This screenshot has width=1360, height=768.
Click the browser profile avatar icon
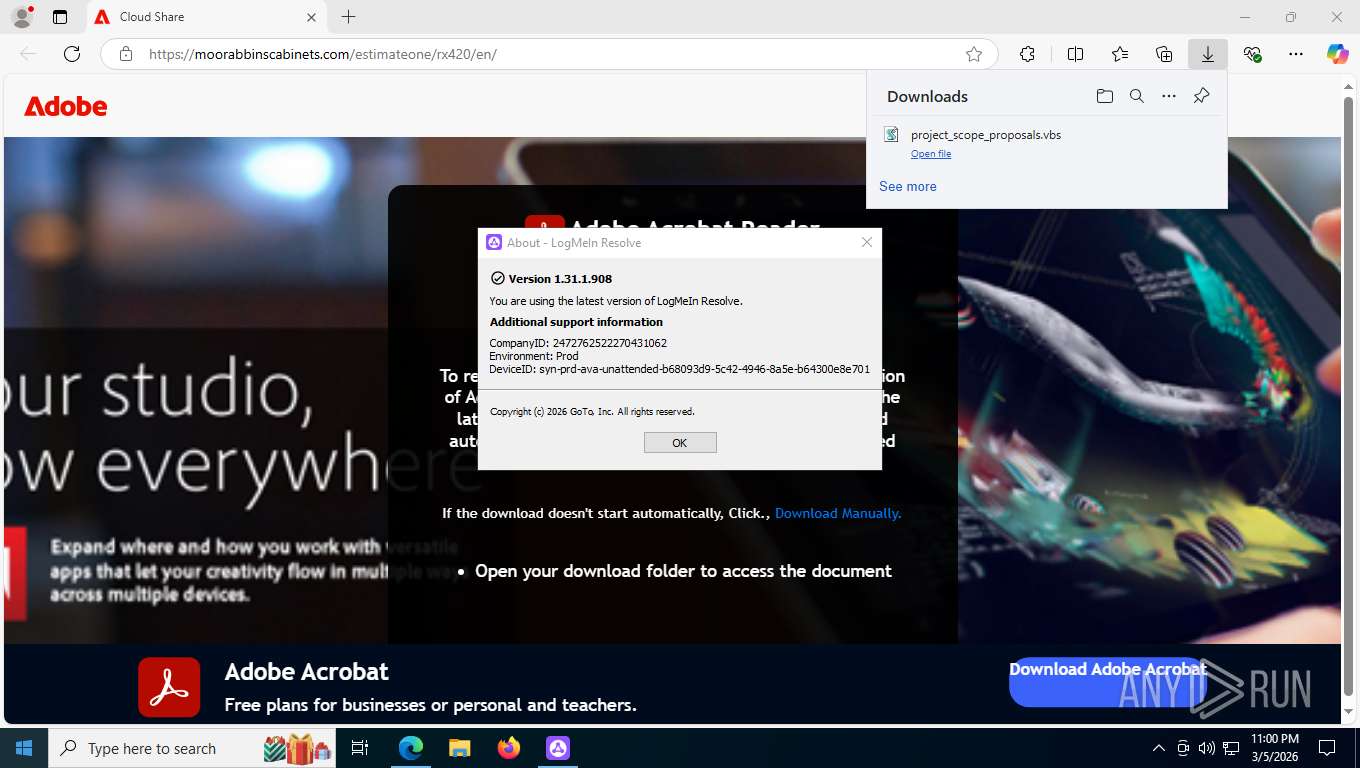[x=21, y=17]
